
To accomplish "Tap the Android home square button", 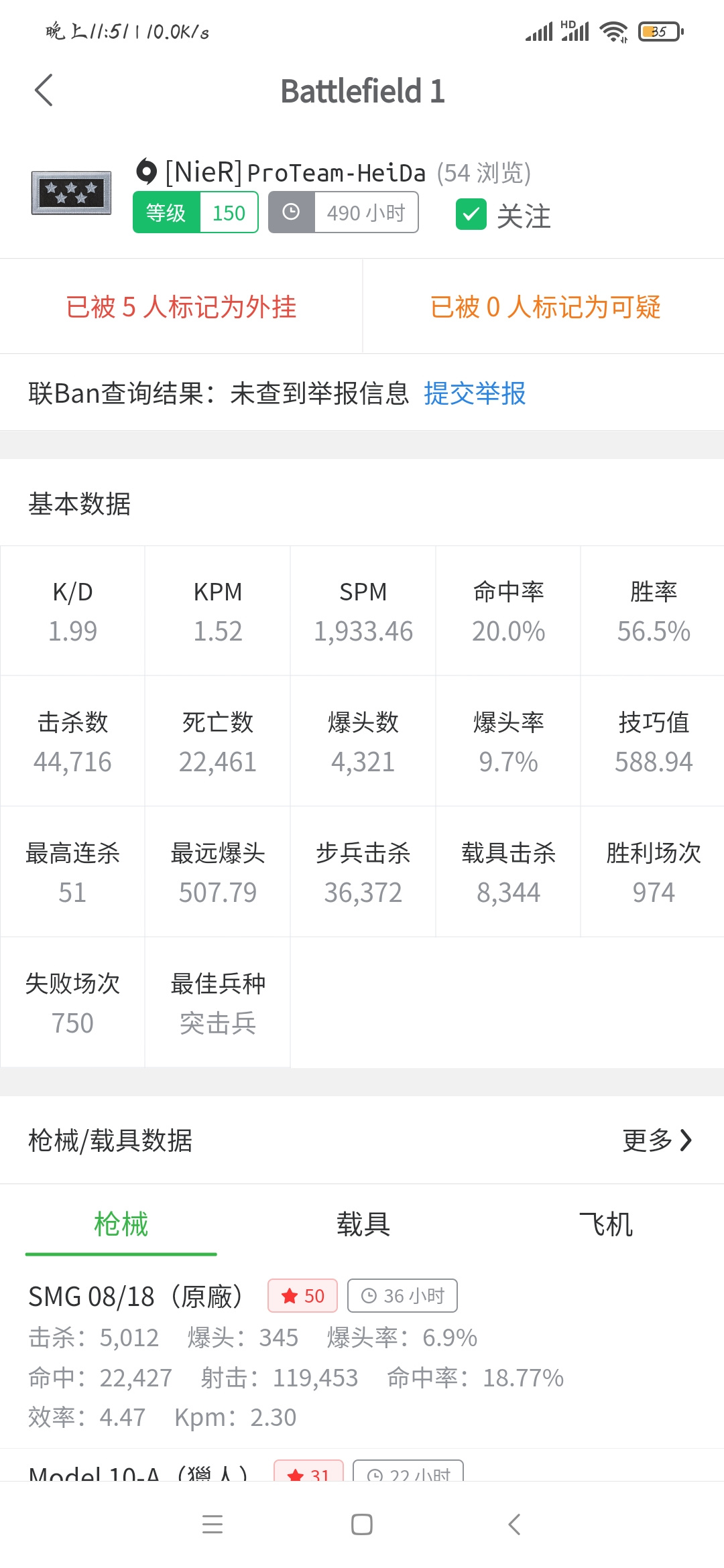I will 362,1524.
